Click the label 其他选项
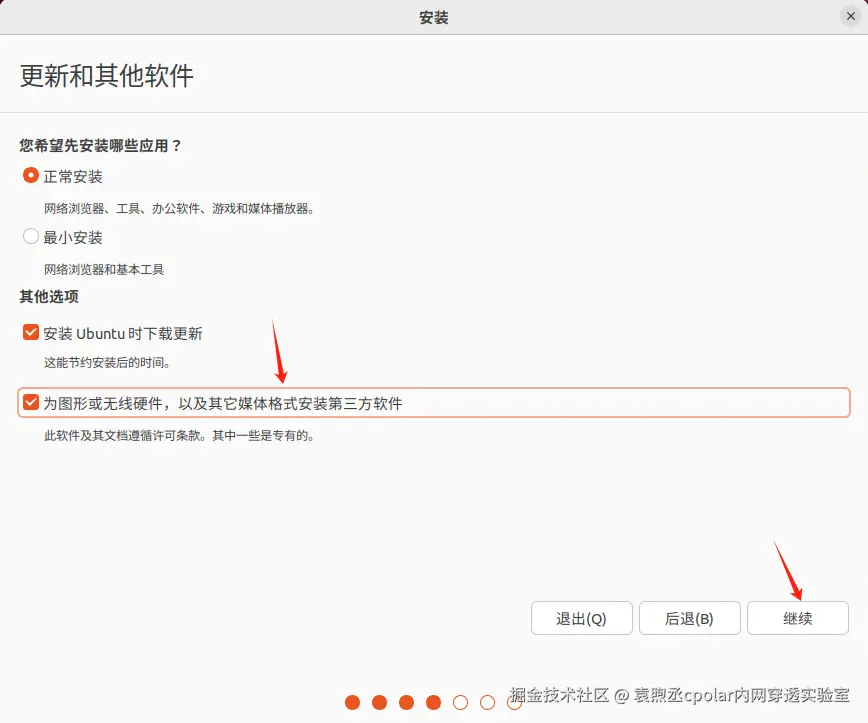868x723 pixels. point(49,297)
